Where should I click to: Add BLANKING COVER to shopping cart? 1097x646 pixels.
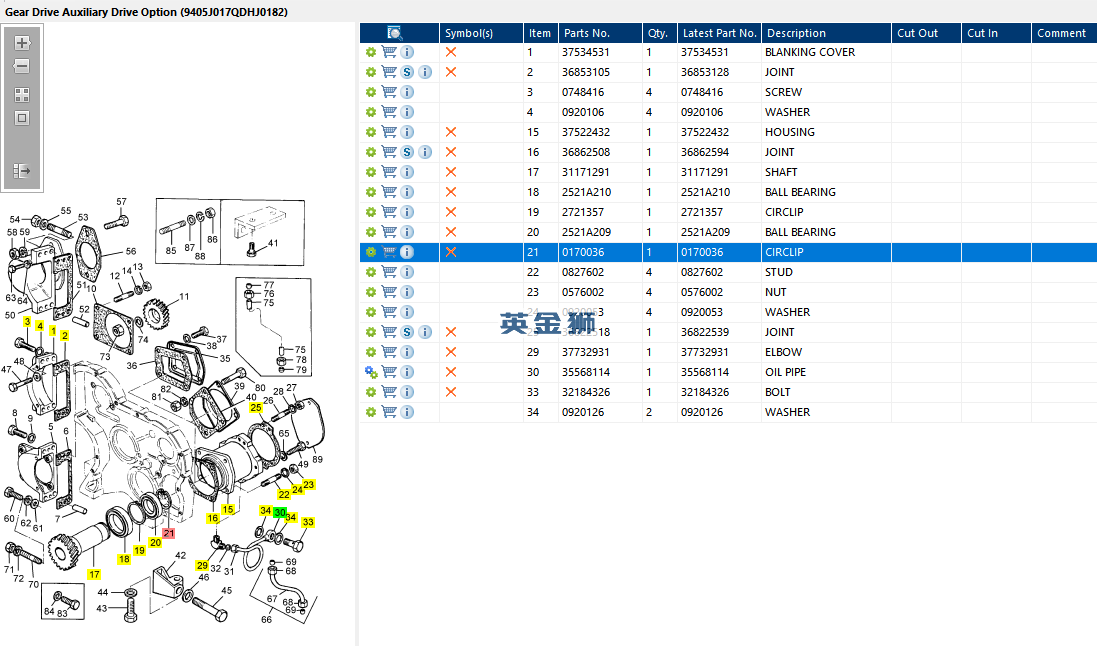tap(389, 52)
